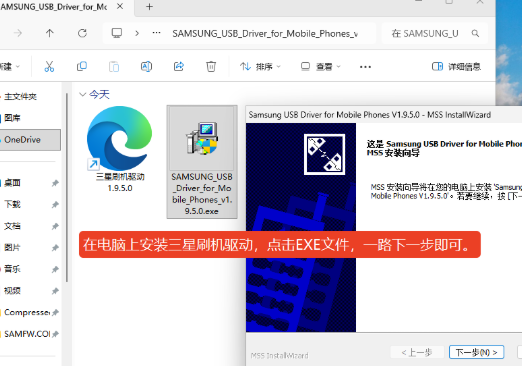Click the This PC monitor icon
This screenshot has height=366, width=522.
tap(117, 33)
